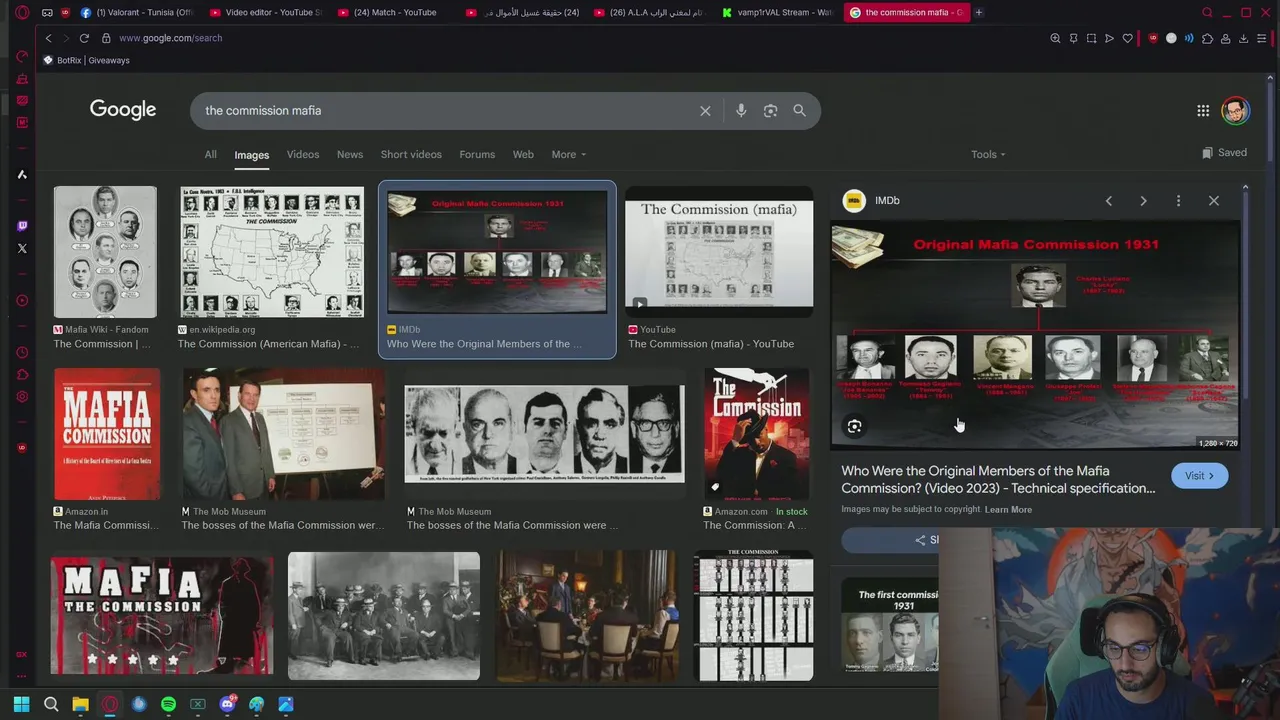The image size is (1280, 720).
Task: Click the Visit button
Action: [x=1199, y=476]
